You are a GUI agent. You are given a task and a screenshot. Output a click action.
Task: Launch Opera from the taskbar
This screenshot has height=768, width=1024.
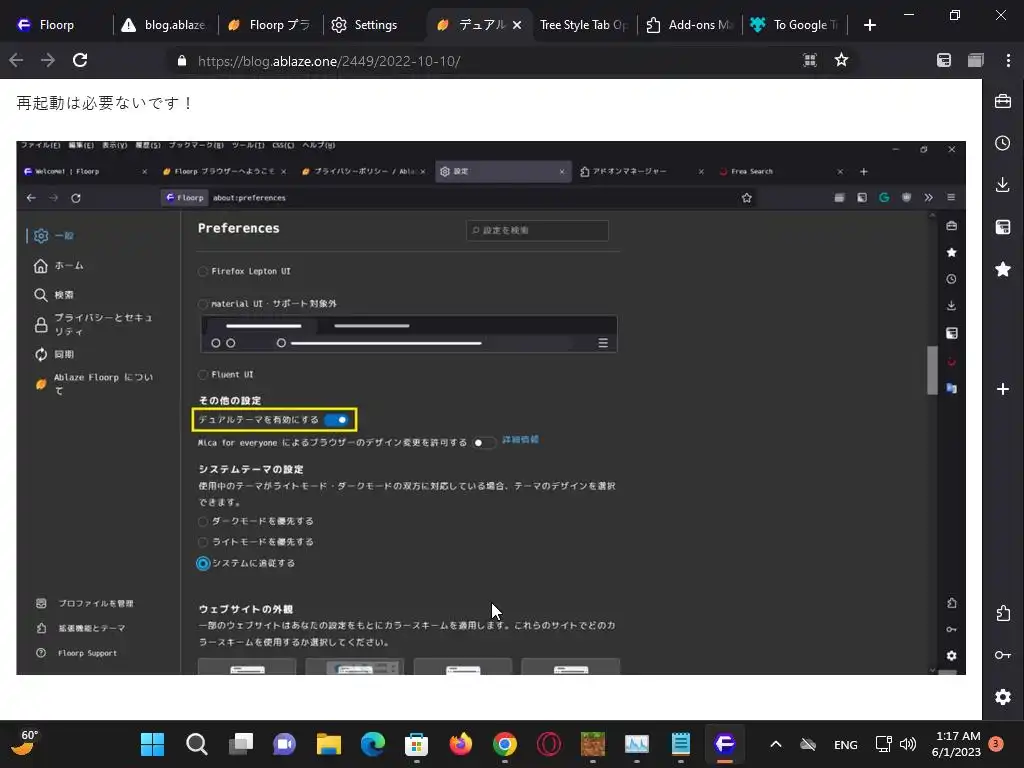pos(549,744)
